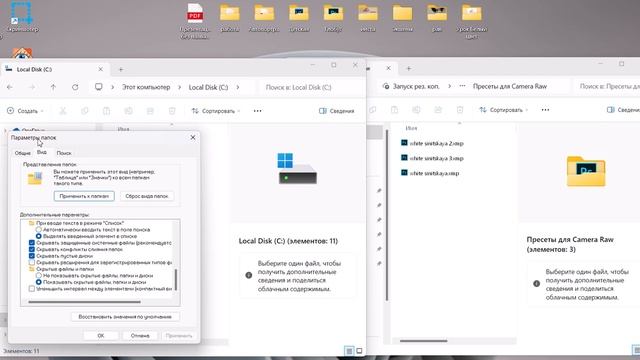The width and height of the screenshot is (640, 360).
Task: Close the Local Disk (C:) tab
Action: point(100,69)
